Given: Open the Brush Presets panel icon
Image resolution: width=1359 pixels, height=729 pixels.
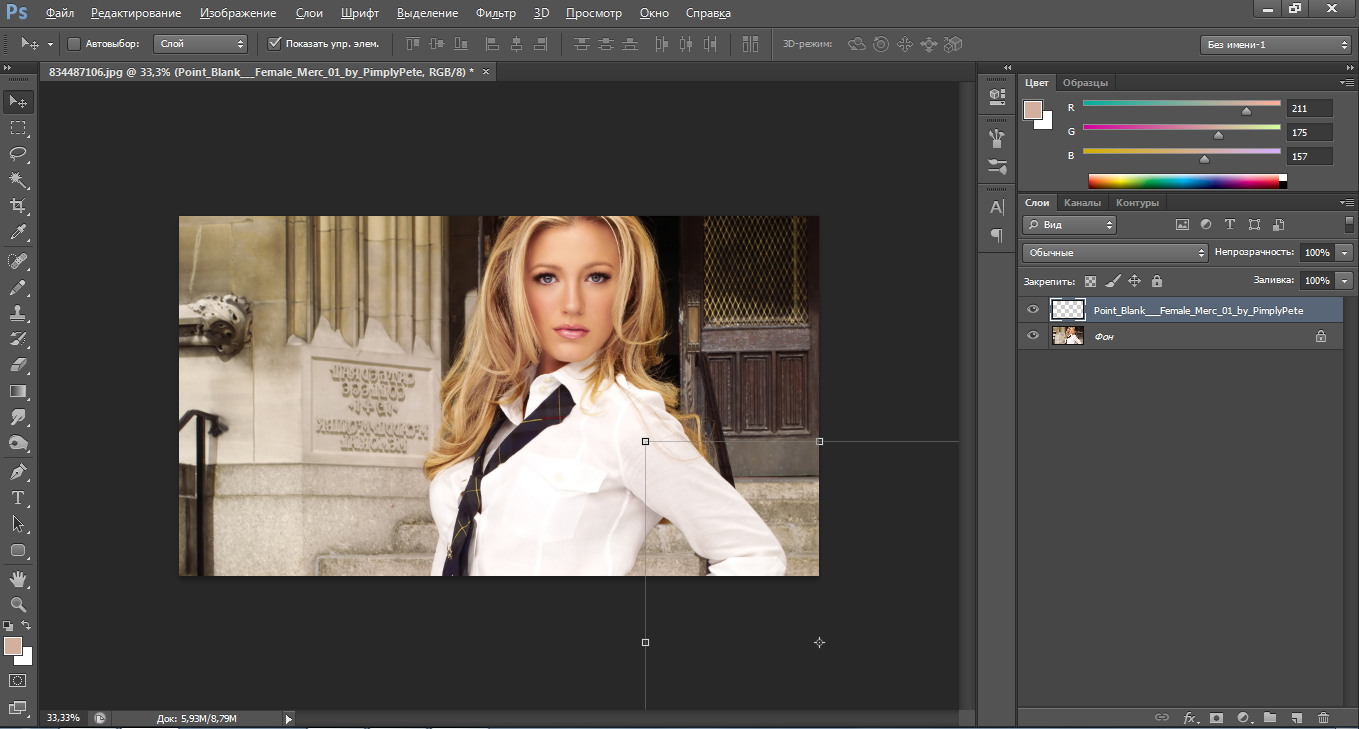Looking at the screenshot, I should point(996,166).
